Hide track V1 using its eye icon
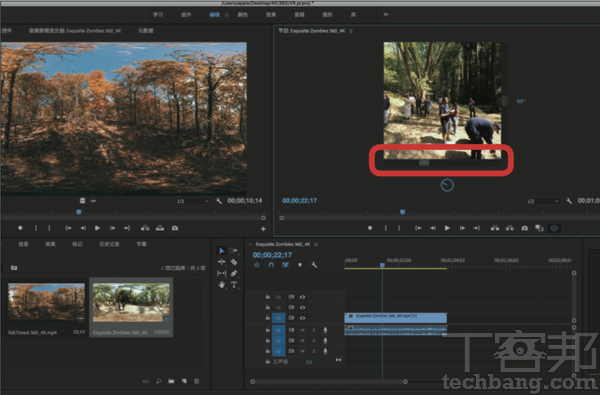 302,318
